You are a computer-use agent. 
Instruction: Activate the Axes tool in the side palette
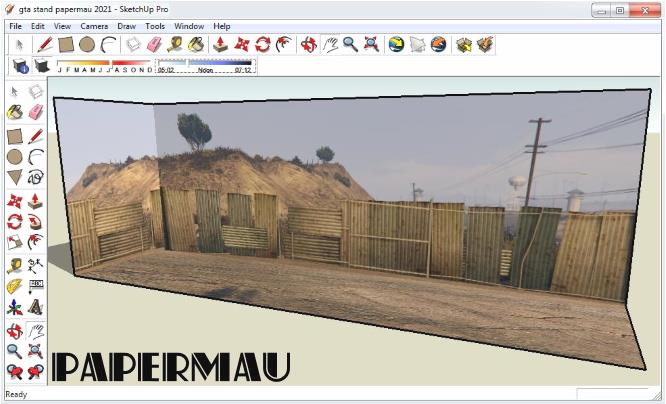point(14,307)
